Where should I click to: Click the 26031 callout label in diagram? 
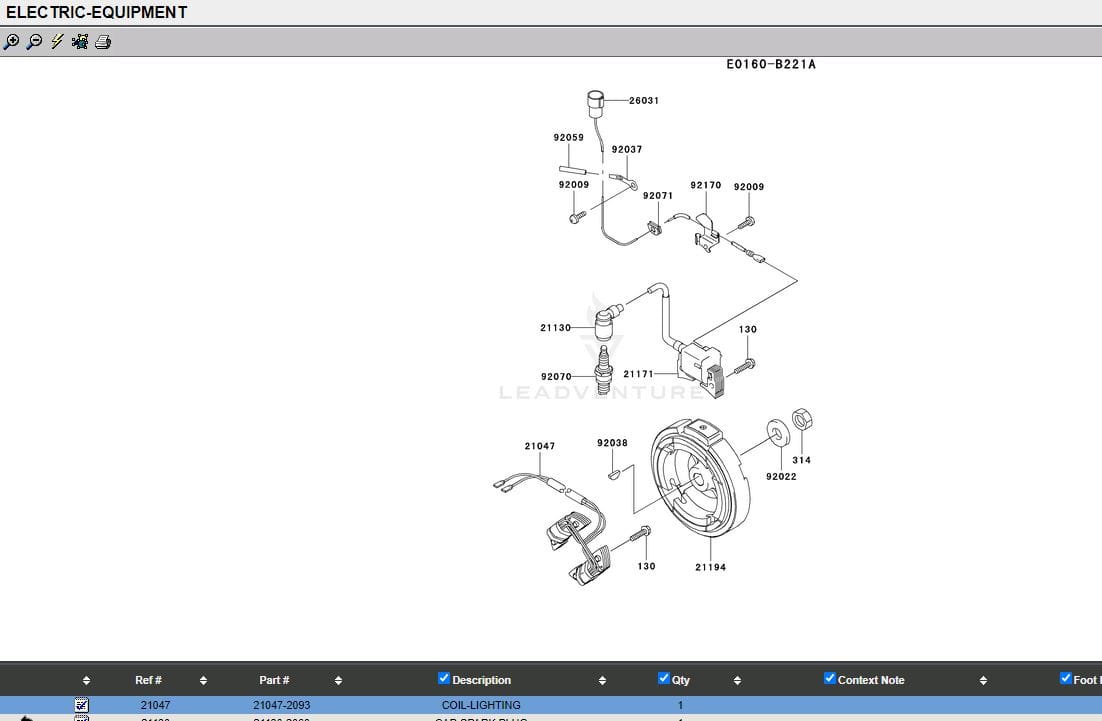[644, 101]
